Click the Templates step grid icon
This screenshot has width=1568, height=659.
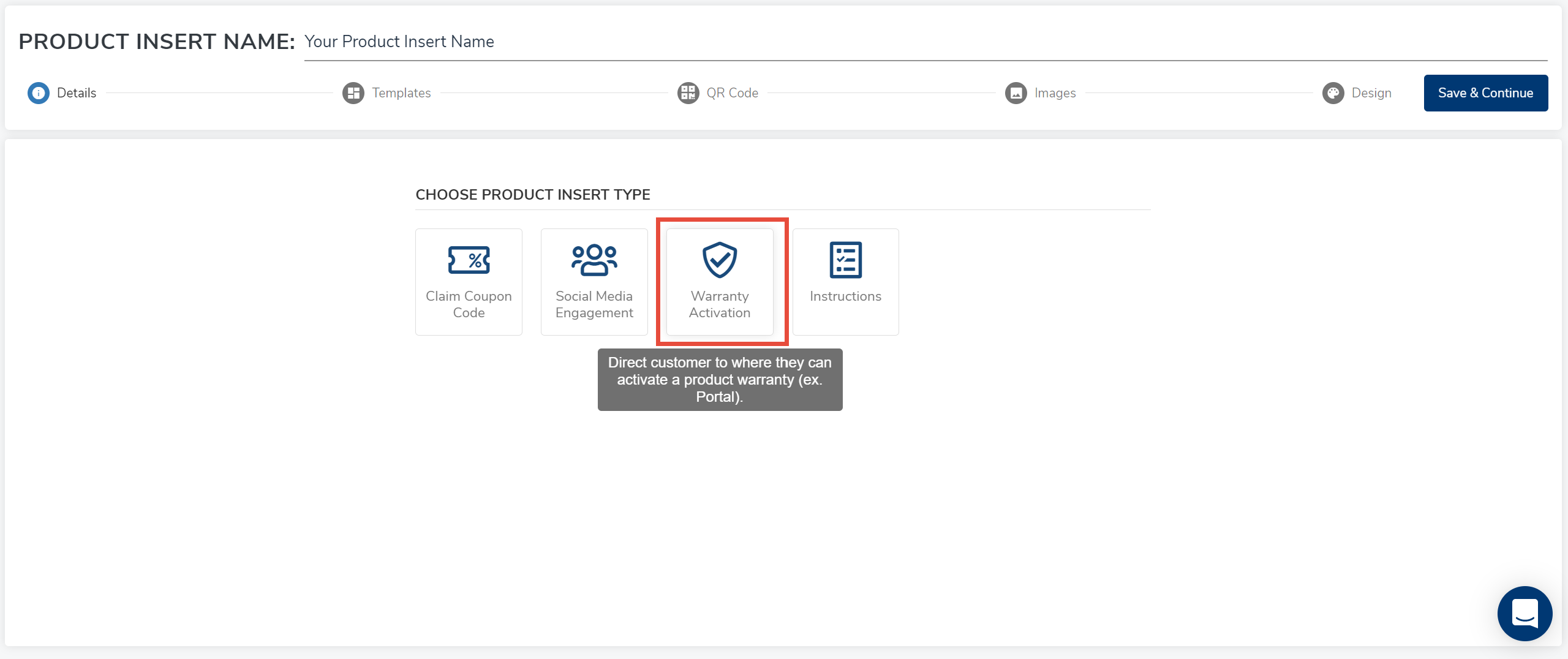point(353,93)
